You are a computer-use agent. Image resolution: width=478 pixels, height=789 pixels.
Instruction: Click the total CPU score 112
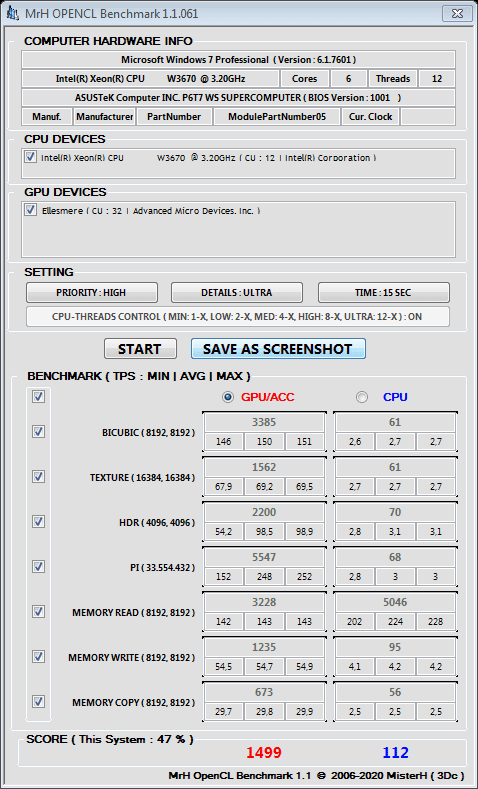click(395, 753)
